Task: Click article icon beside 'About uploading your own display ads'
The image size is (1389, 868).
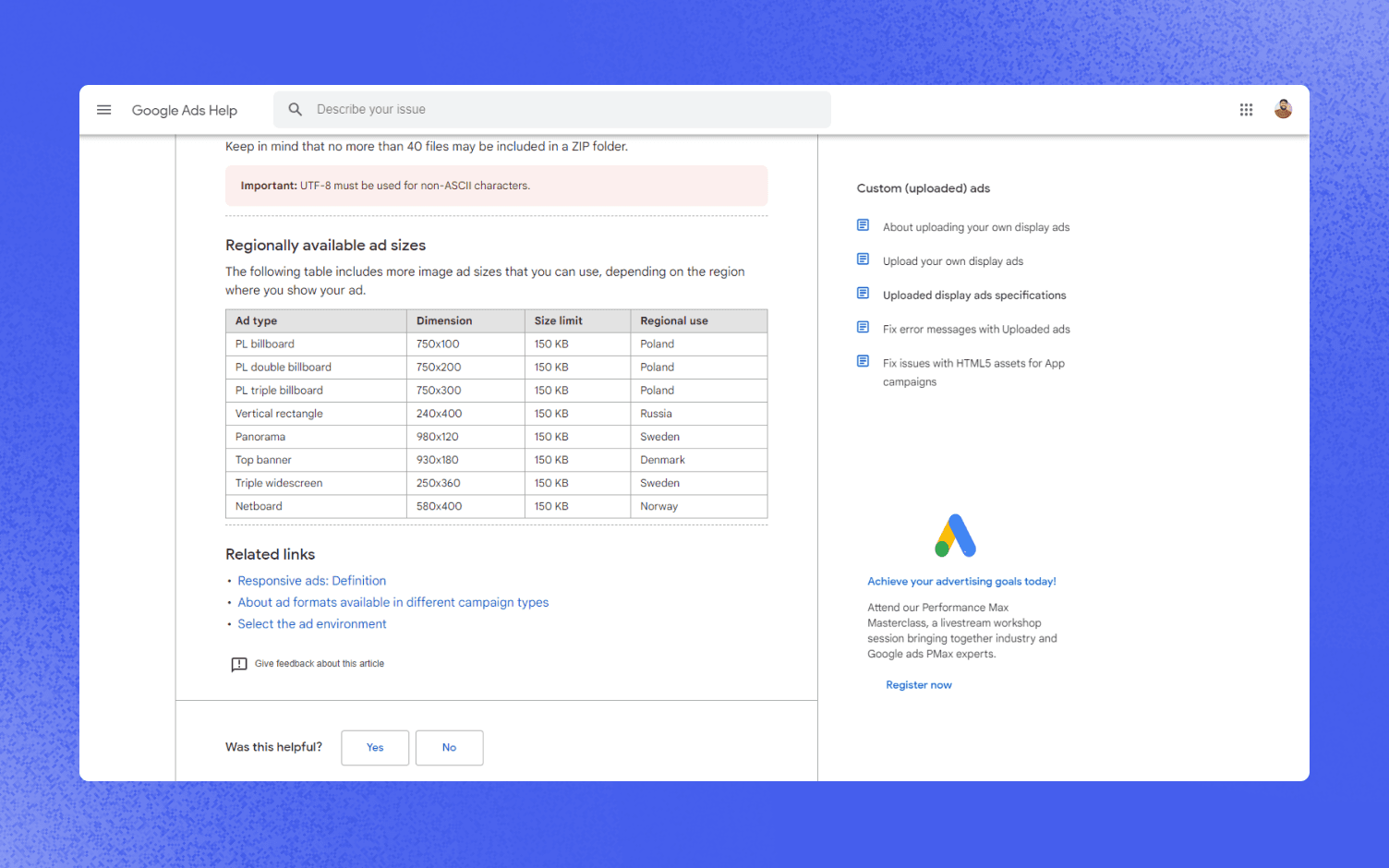Action: 863,225
